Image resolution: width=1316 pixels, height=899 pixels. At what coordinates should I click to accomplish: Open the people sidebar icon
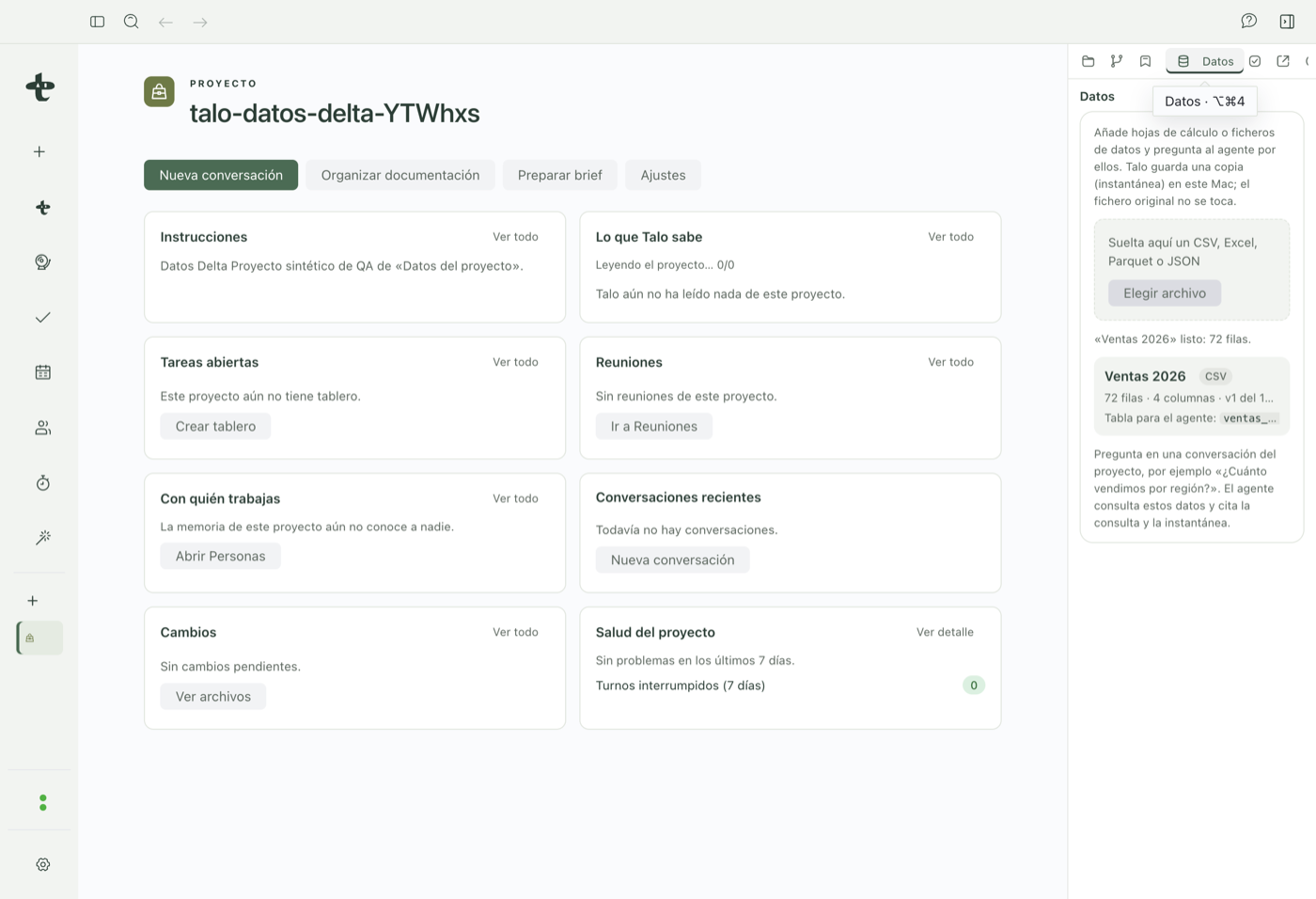42,428
